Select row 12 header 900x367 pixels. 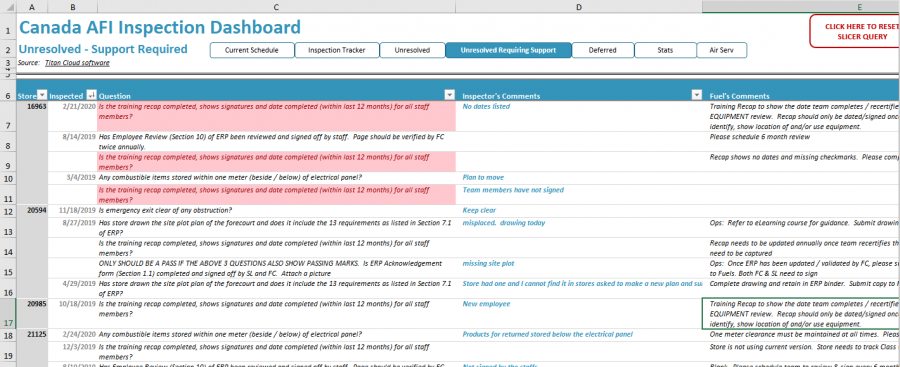coord(8,212)
